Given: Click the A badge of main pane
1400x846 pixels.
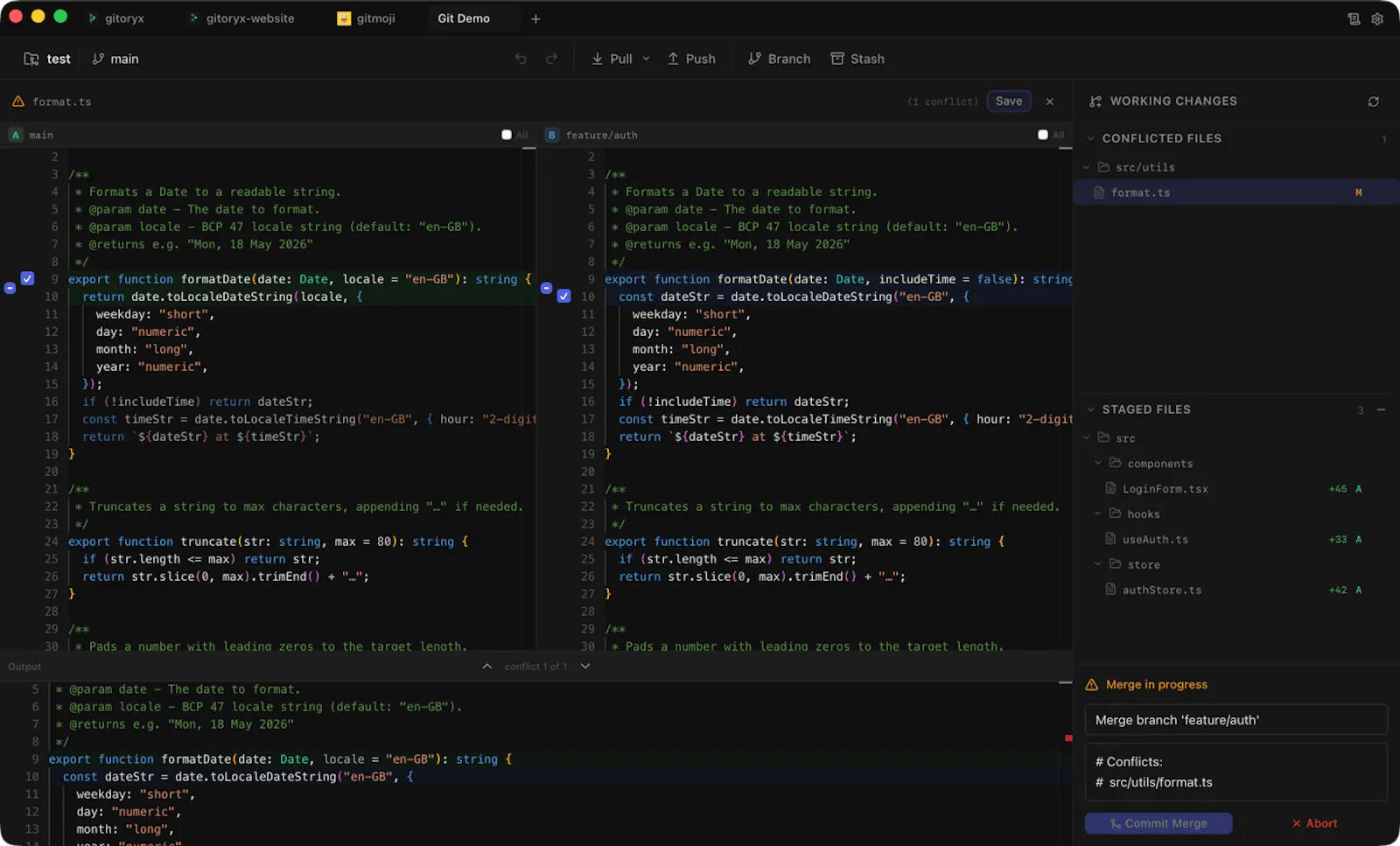Looking at the screenshot, I should [x=16, y=135].
